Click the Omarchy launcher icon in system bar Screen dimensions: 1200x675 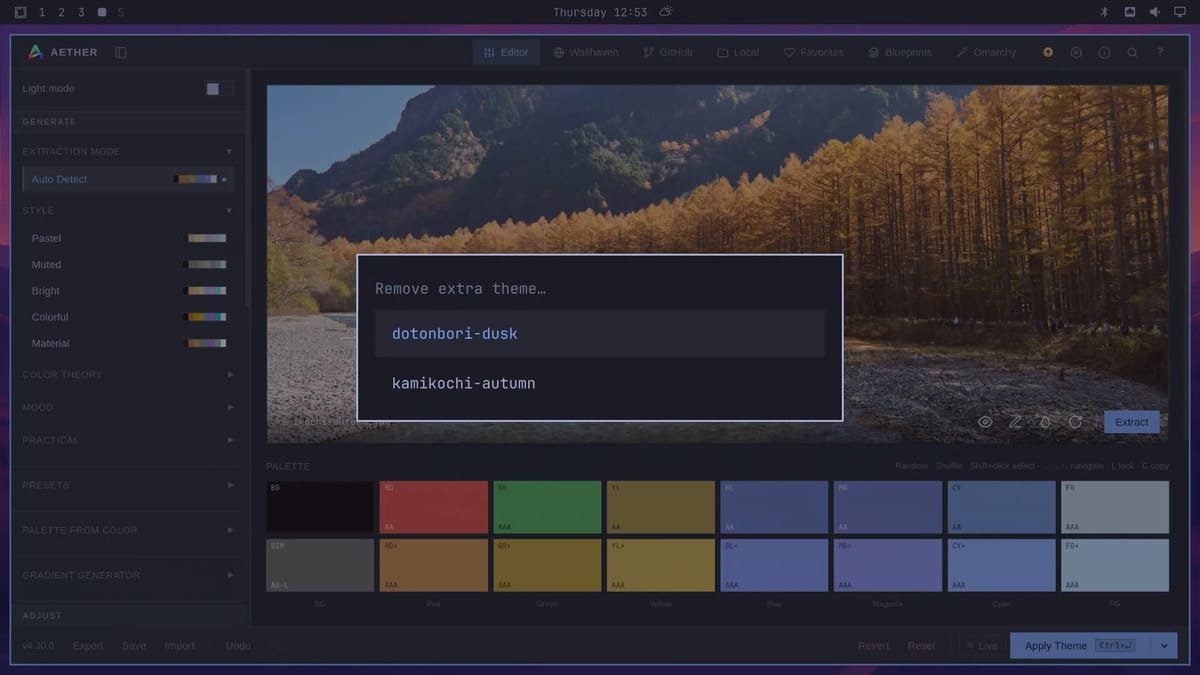[21, 12]
